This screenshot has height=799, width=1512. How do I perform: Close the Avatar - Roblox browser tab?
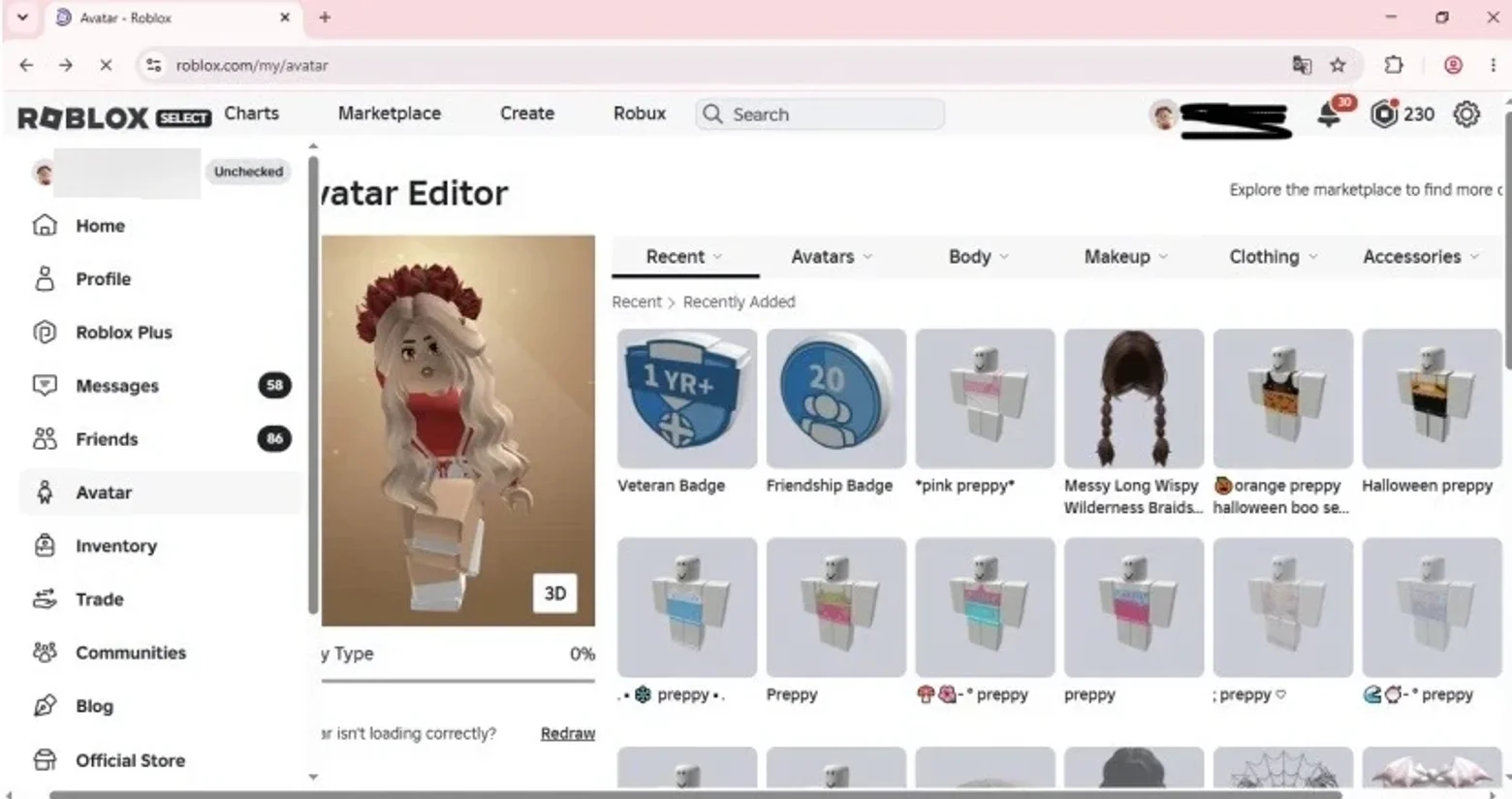pos(285,17)
